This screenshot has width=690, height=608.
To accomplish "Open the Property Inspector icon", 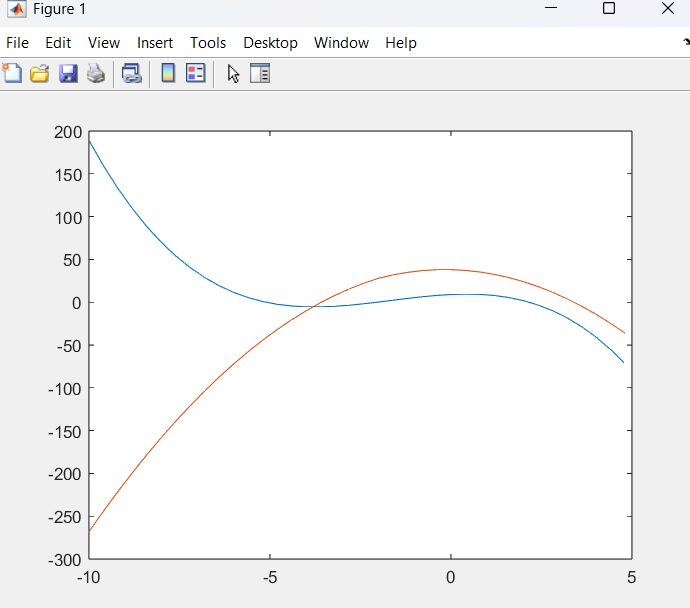I will (260, 73).
